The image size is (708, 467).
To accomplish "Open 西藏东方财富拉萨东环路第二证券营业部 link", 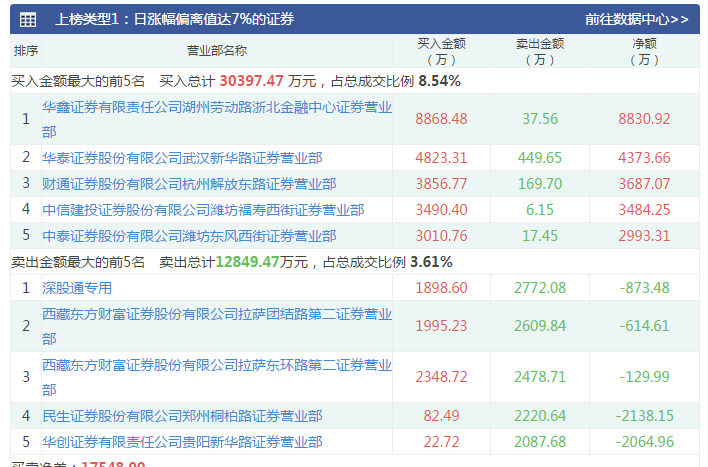I will point(217,377).
